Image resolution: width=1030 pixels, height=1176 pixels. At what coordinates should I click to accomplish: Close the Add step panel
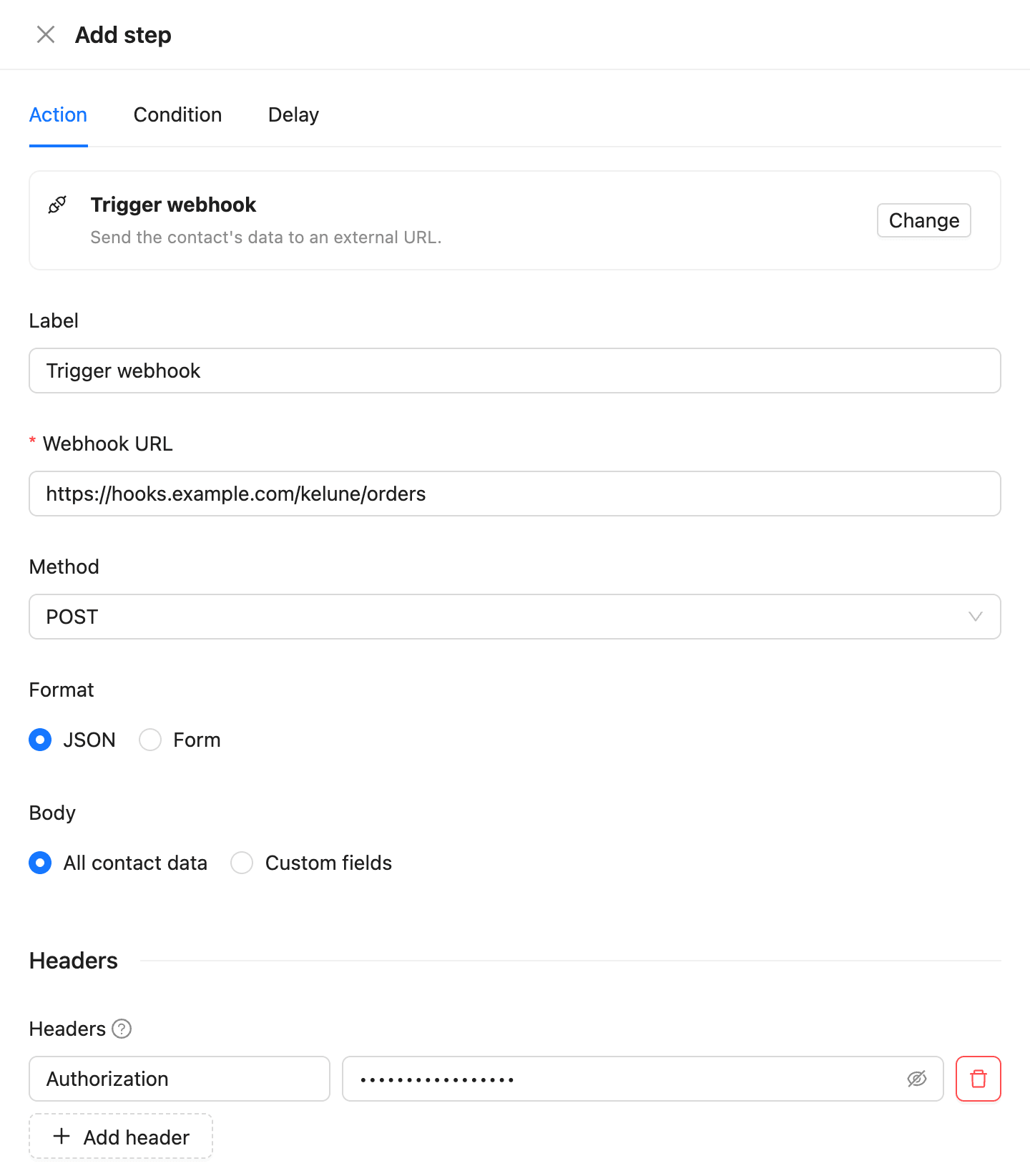point(46,34)
